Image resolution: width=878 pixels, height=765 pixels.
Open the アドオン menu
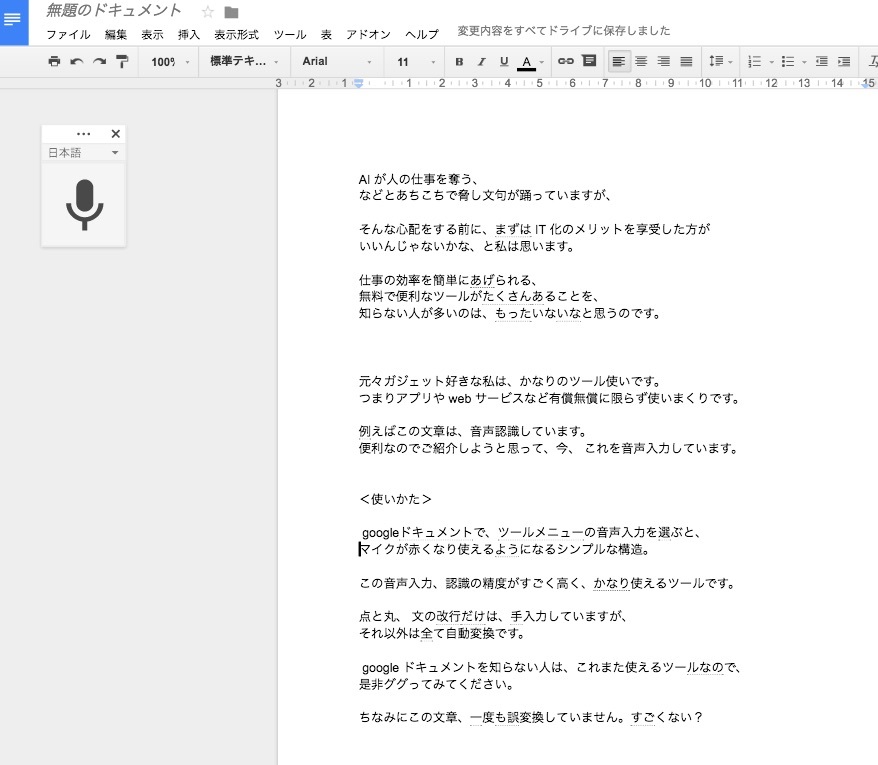tap(368, 35)
